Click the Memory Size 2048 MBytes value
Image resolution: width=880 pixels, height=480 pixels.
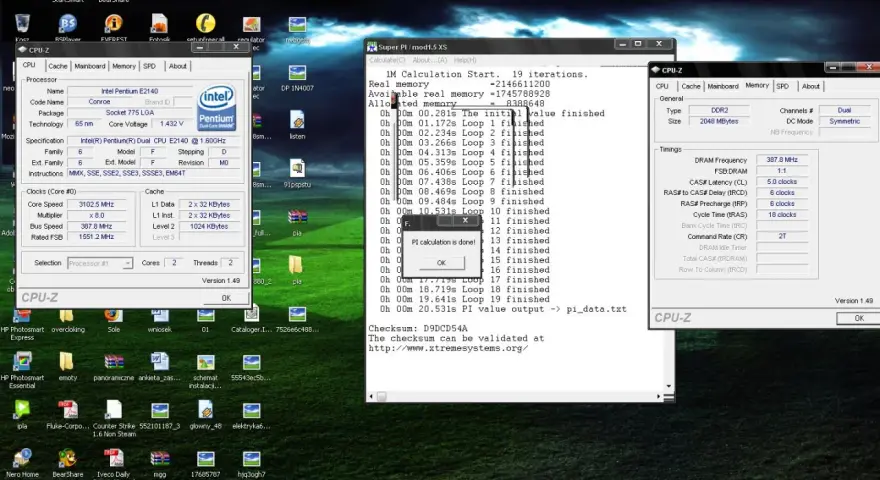click(719, 121)
